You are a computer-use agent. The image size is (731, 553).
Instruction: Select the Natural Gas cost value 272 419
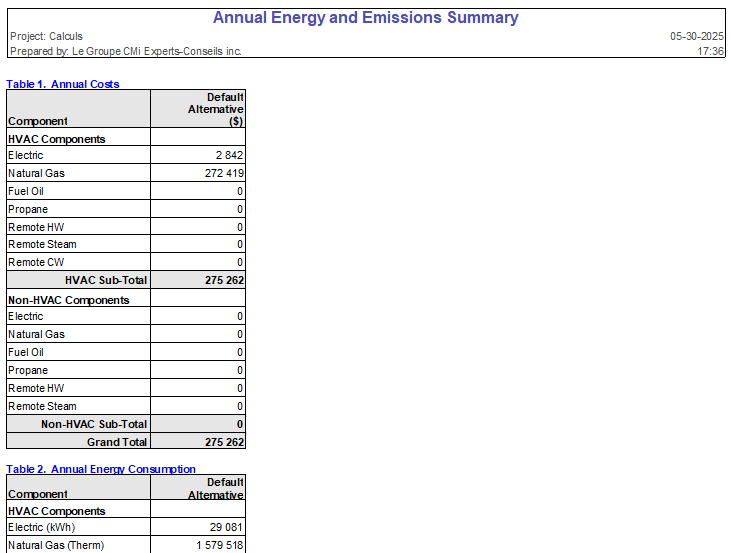223,174
